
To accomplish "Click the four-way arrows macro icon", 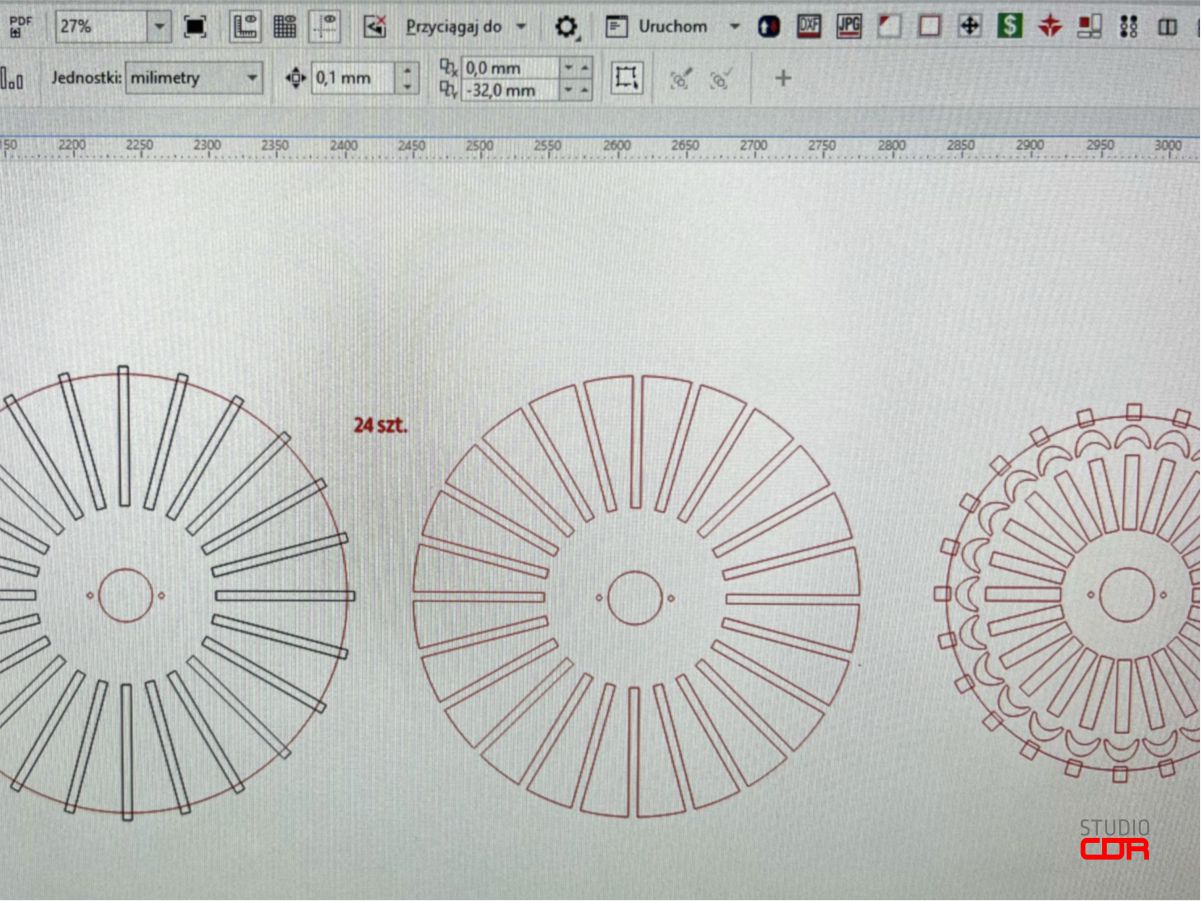I will 969,26.
